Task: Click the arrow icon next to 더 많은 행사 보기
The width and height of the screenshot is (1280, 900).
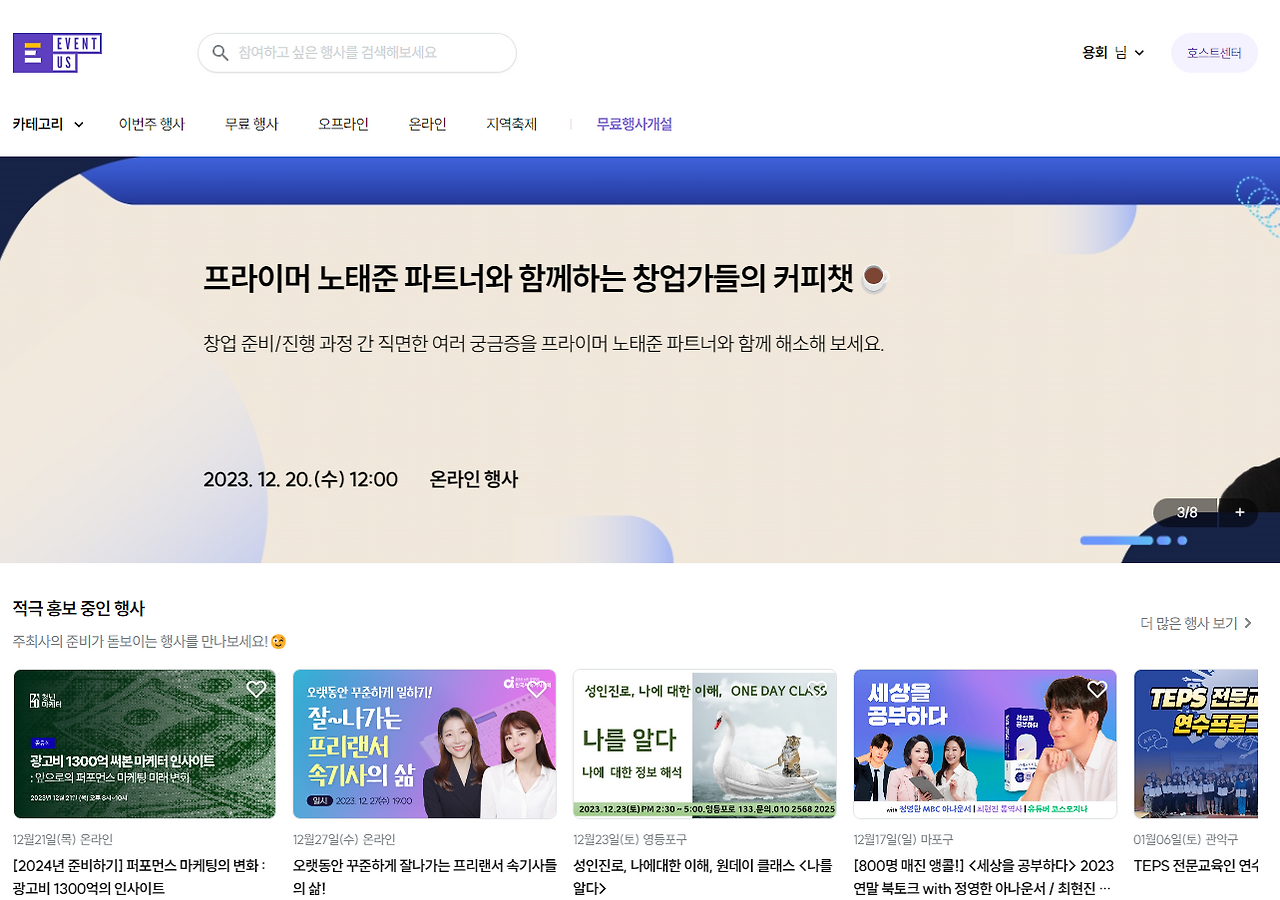Action: (1250, 622)
